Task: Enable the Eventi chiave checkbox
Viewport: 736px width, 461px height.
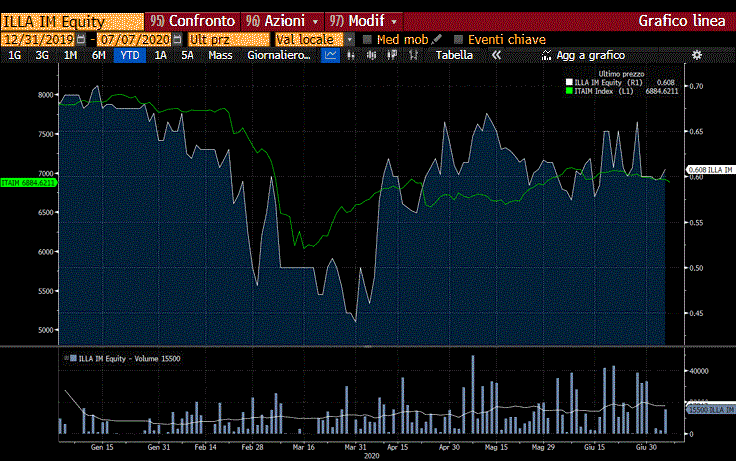Action: [x=459, y=39]
